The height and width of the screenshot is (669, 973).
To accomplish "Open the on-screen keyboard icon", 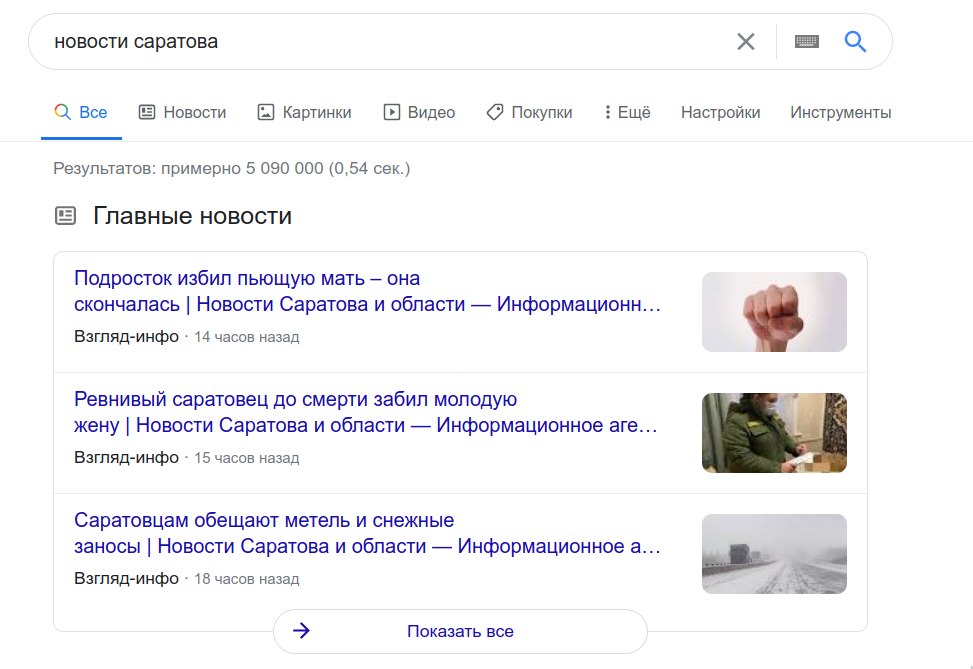I will coord(807,42).
